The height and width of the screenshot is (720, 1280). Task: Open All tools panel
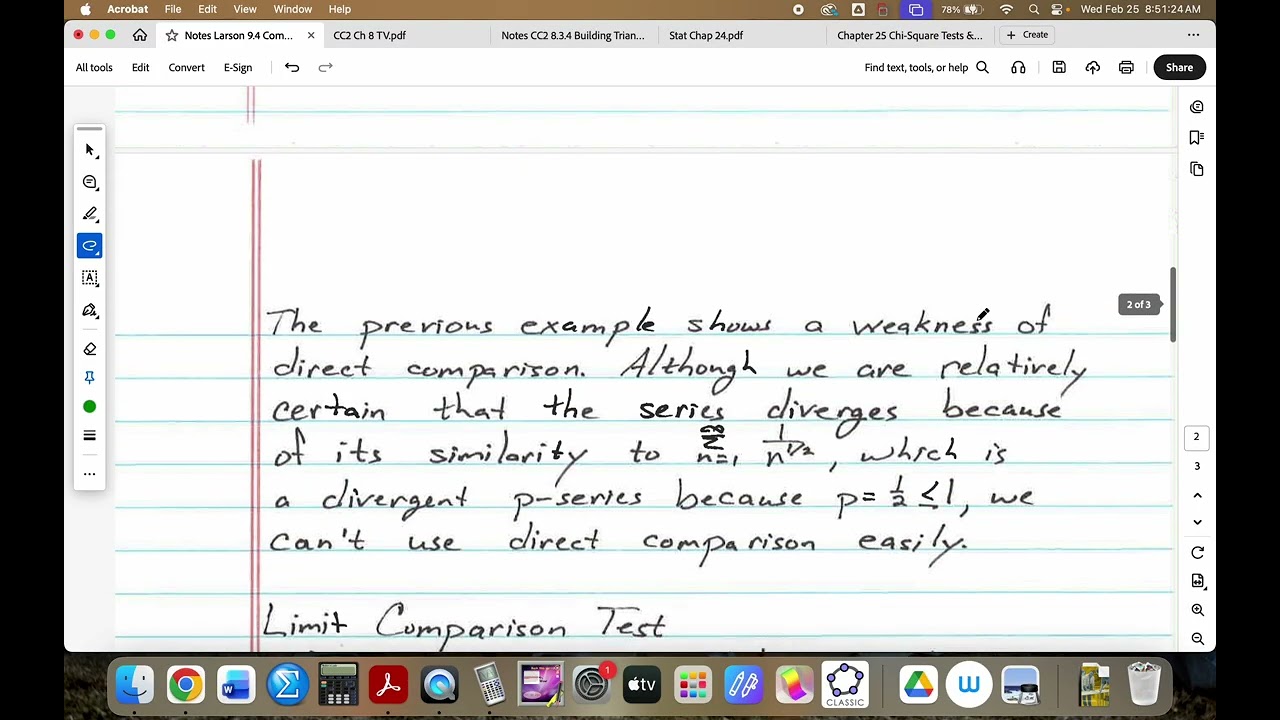pyautogui.click(x=94, y=67)
